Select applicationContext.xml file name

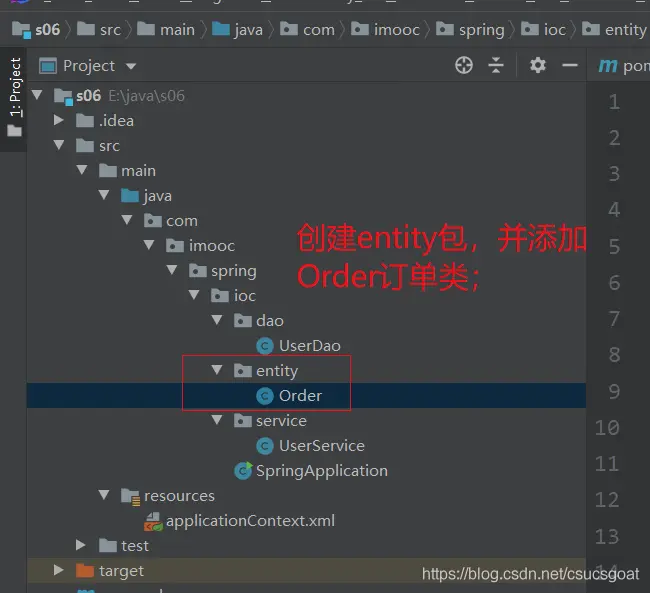(250, 521)
